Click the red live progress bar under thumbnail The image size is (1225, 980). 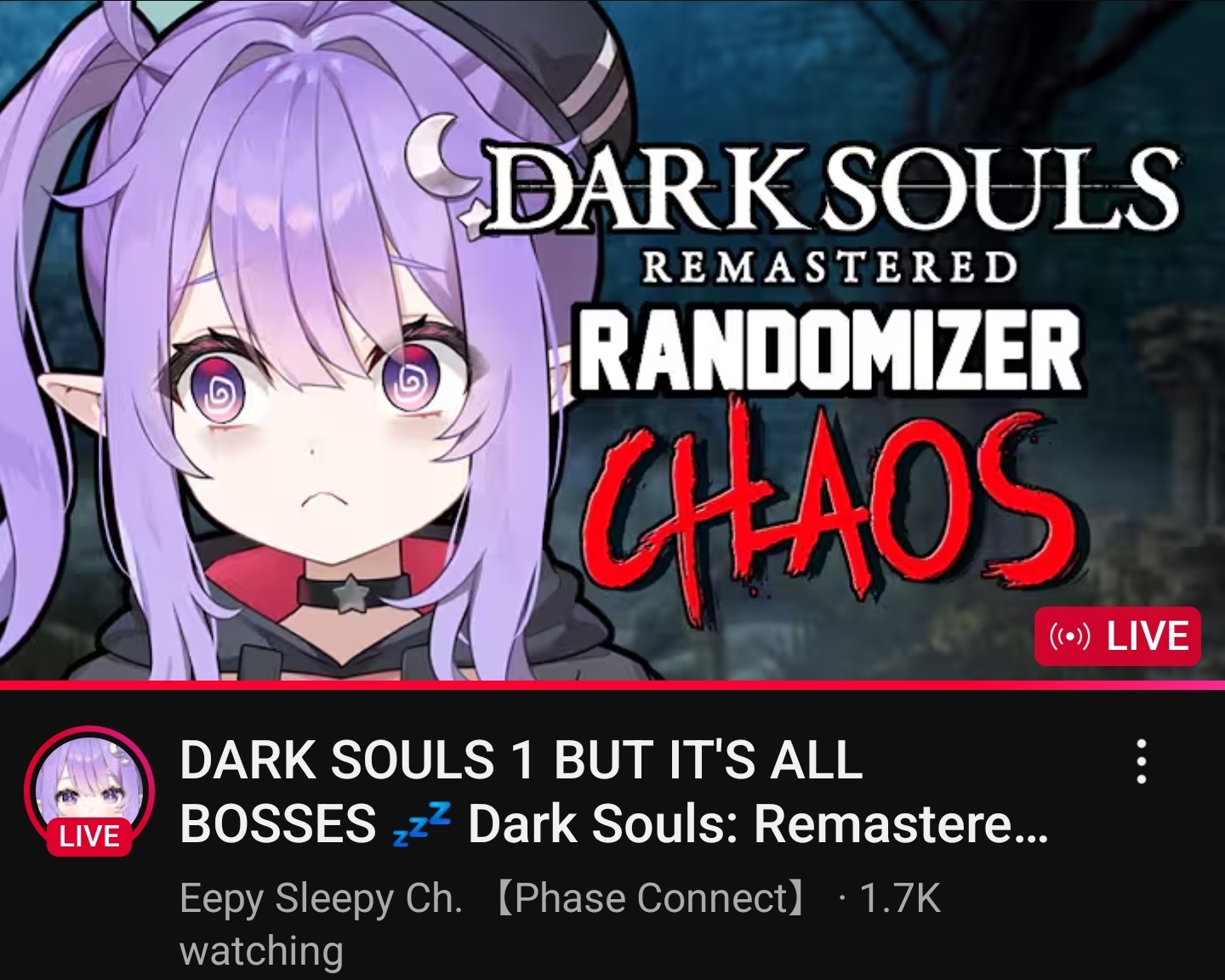[x=612, y=685]
